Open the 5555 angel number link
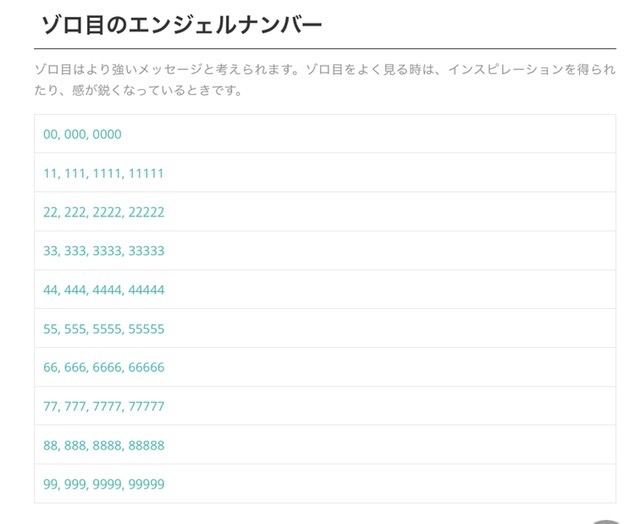640x524 pixels. coord(106,329)
